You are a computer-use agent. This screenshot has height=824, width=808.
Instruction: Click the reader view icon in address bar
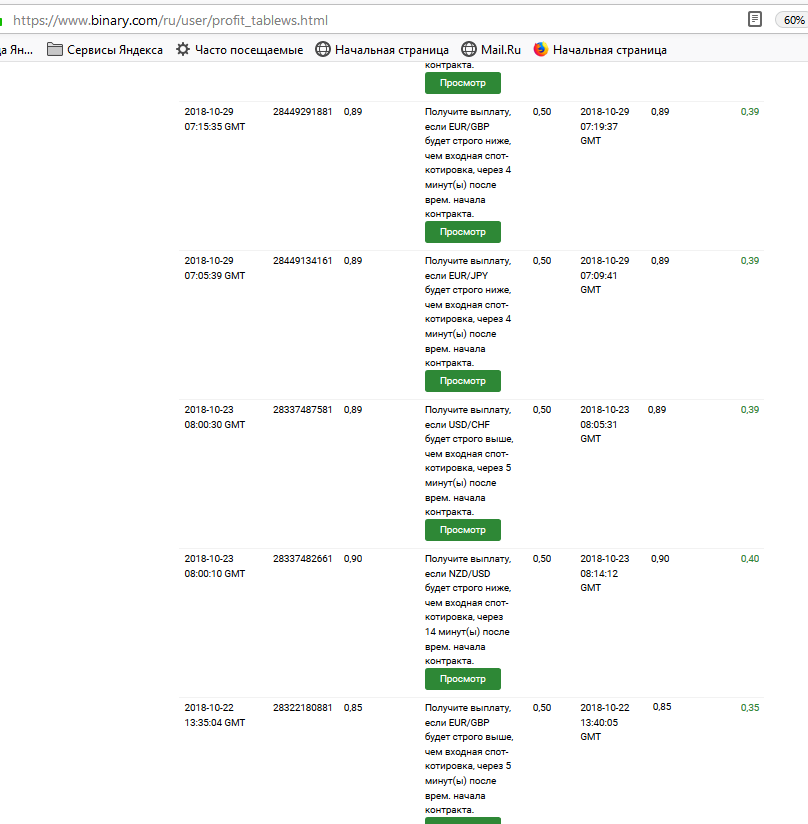[x=755, y=19]
